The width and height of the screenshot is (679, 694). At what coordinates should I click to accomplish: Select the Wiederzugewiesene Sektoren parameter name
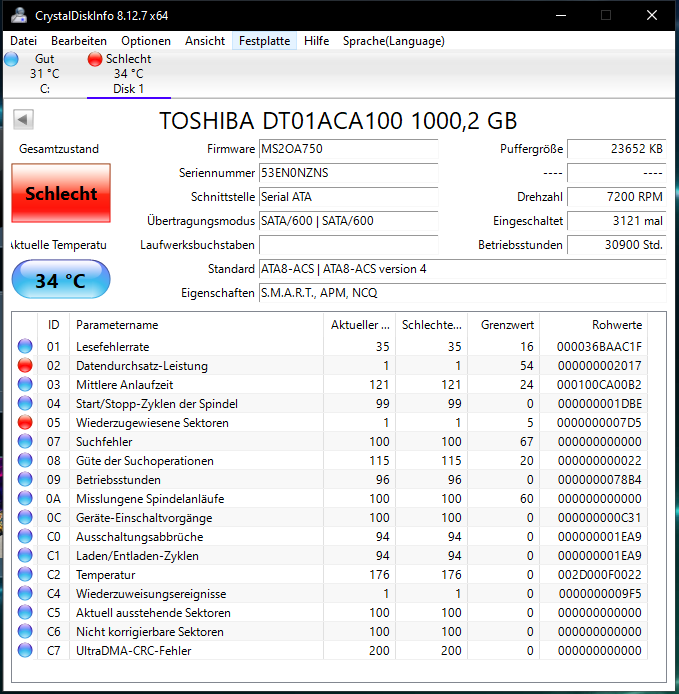coord(152,423)
